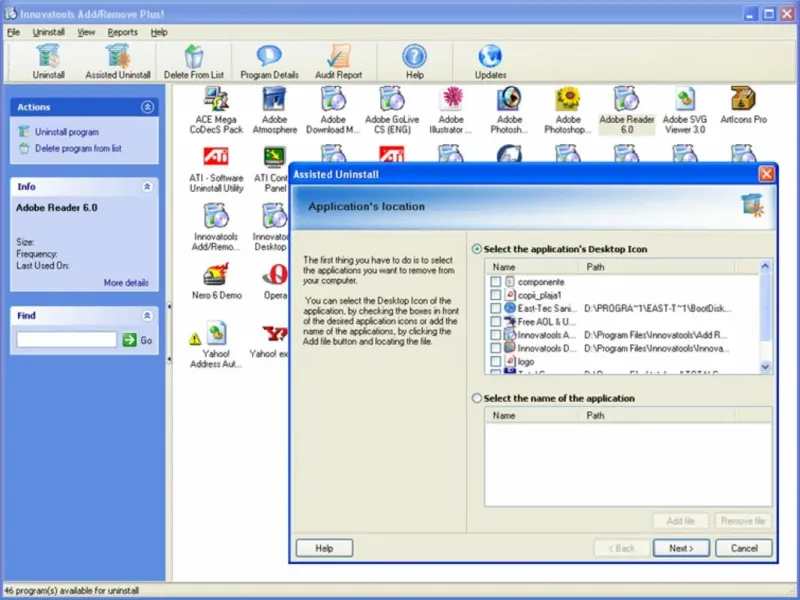Viewport: 800px width, 600px height.
Task: Select Adobe Reader 6.0 program icon
Action: click(x=627, y=110)
